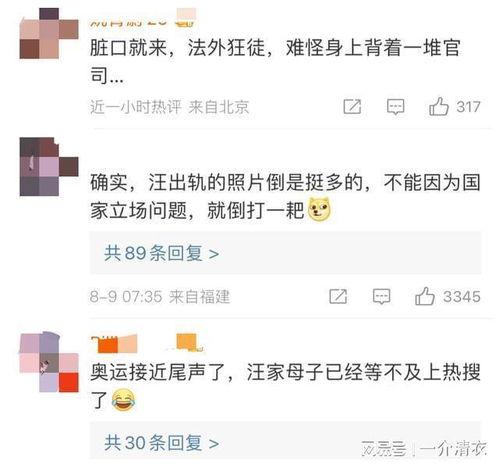Tap the third commenter's username
The image size is (499, 467).
(x=114, y=344)
